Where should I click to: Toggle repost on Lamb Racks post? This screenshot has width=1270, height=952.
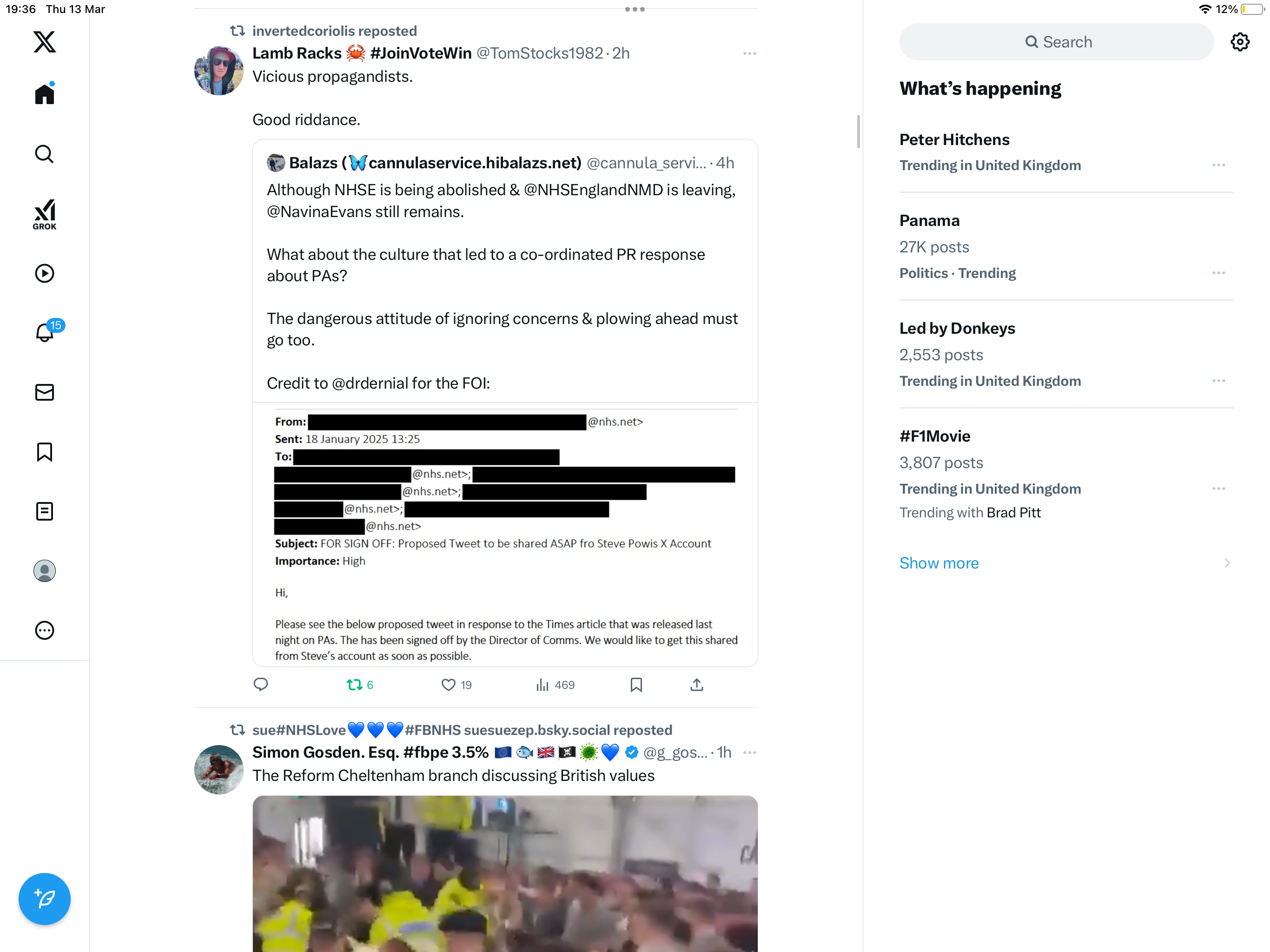360,684
